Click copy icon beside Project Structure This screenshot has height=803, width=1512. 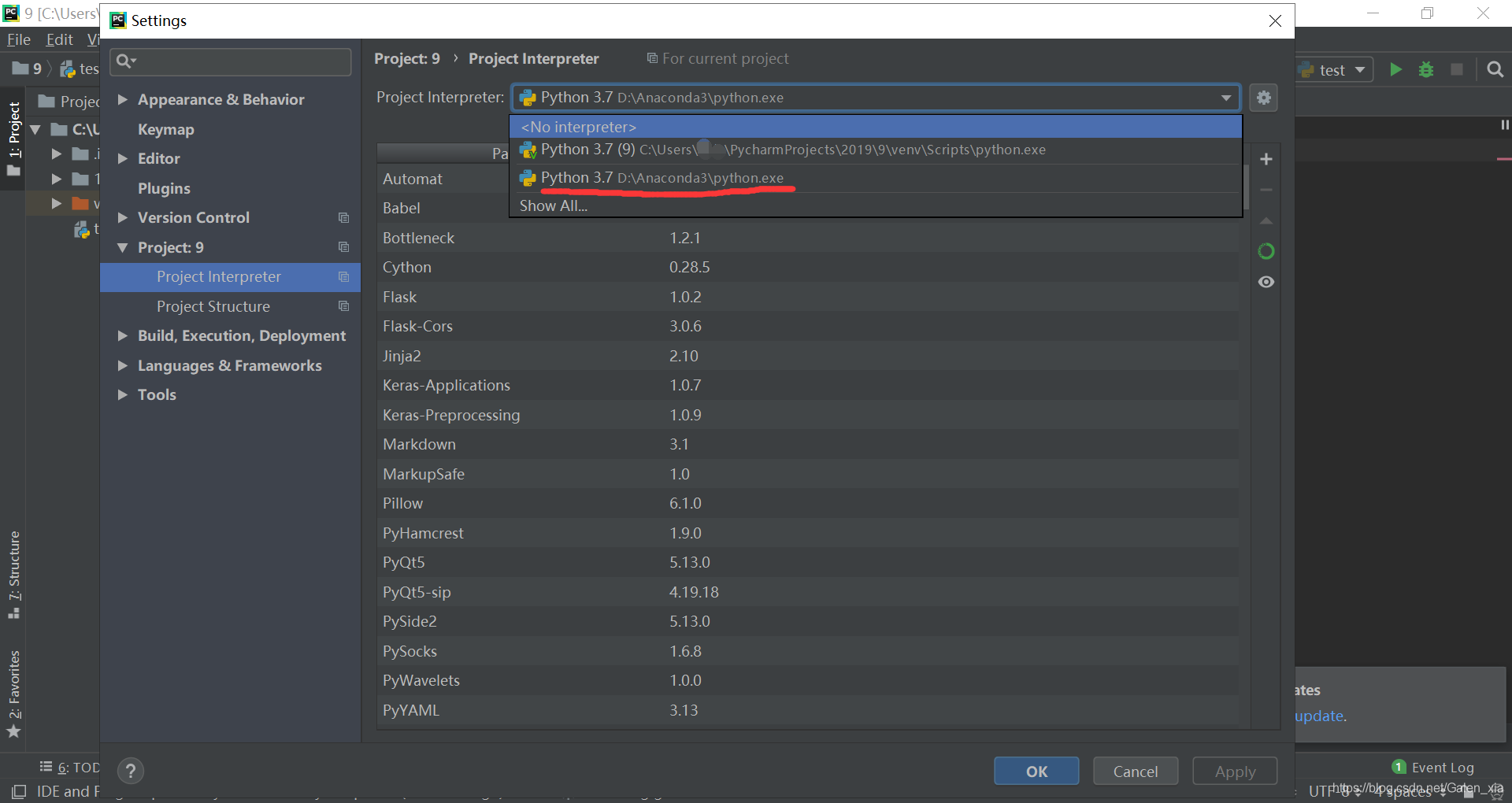tap(343, 306)
